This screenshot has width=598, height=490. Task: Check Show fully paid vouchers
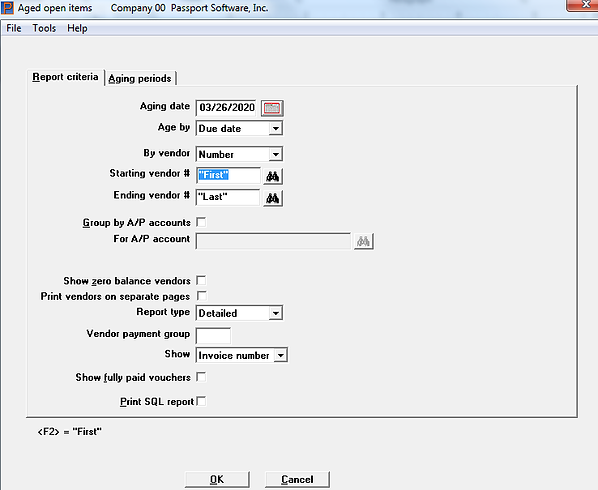[201, 377]
